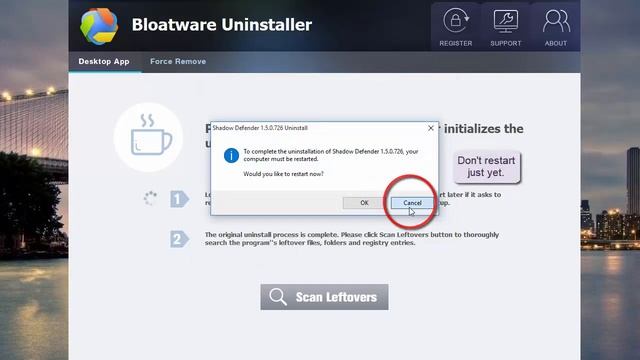Click the blue info icon in dialog
640x360 pixels.
[231, 156]
